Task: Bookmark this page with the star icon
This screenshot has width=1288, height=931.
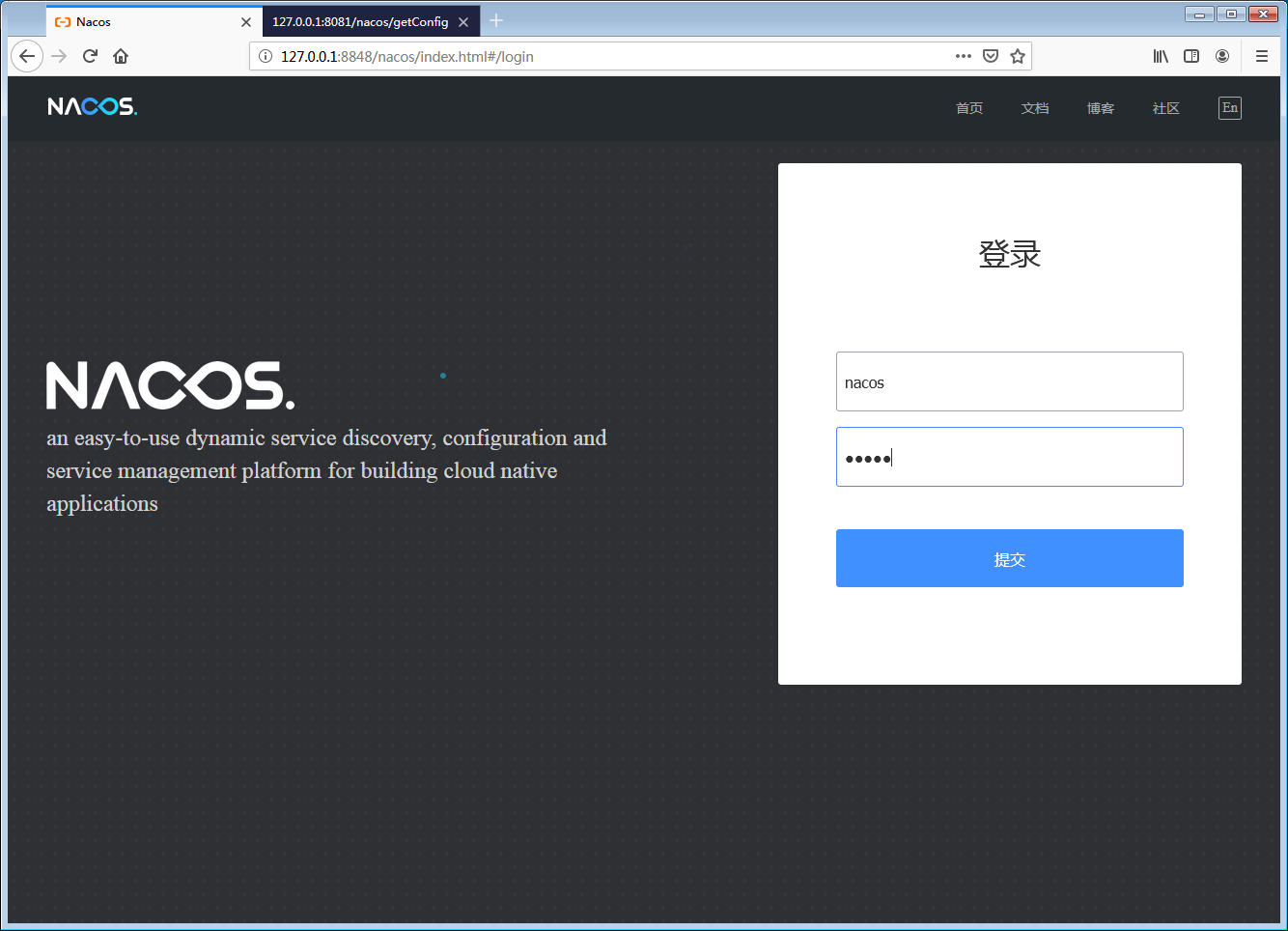Action: [1018, 56]
